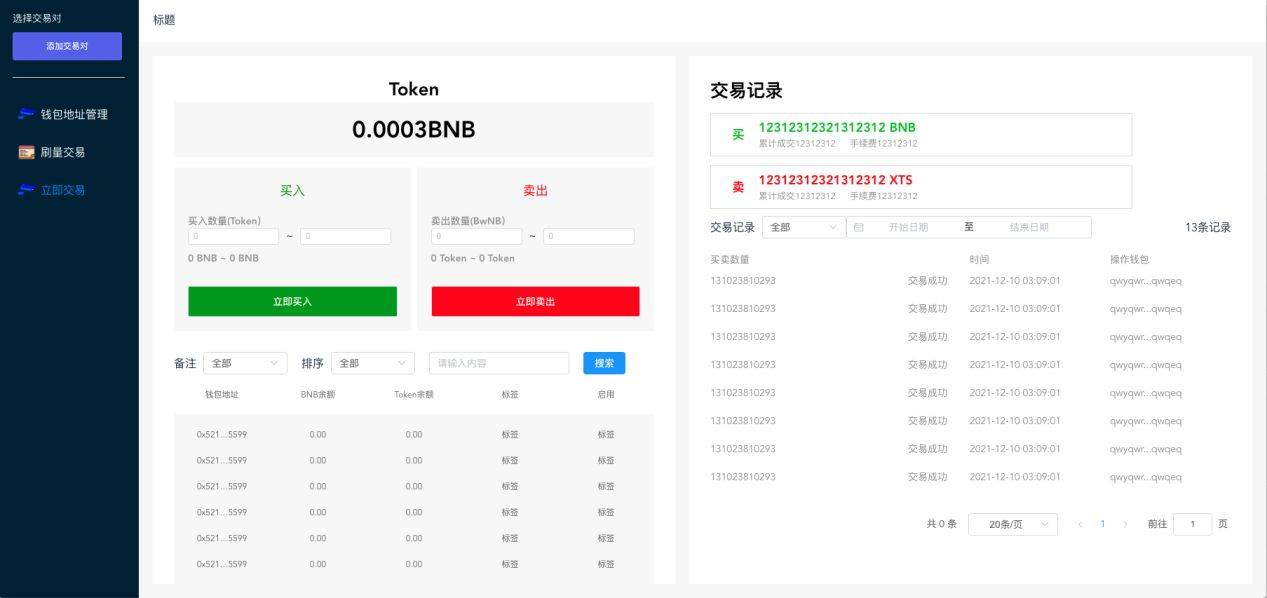Click the green 立即买入 button
Viewport: 1267px width, 598px height.
tap(292, 301)
